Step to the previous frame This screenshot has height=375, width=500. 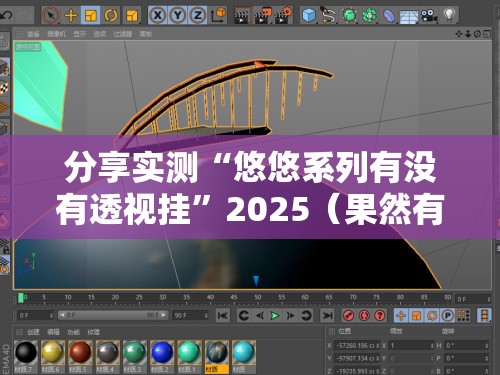pyautogui.click(x=259, y=315)
